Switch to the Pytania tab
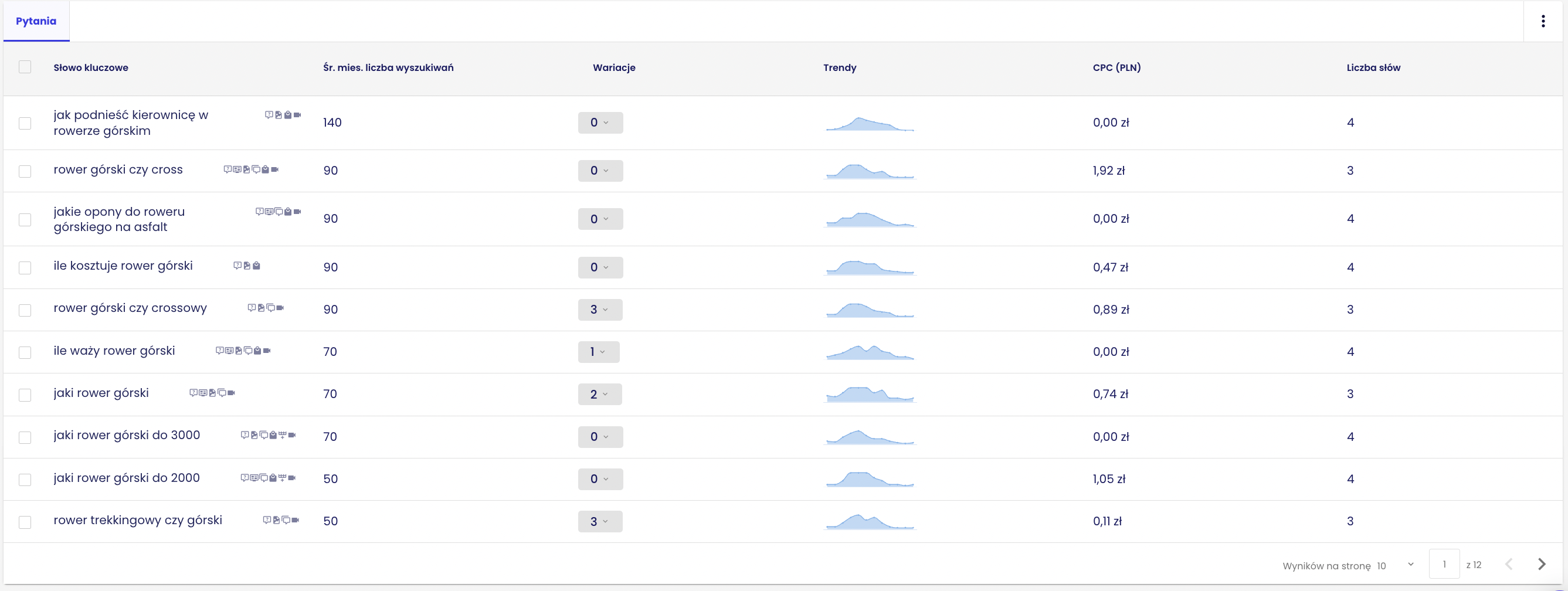The width and height of the screenshot is (1568, 591). coord(36,21)
